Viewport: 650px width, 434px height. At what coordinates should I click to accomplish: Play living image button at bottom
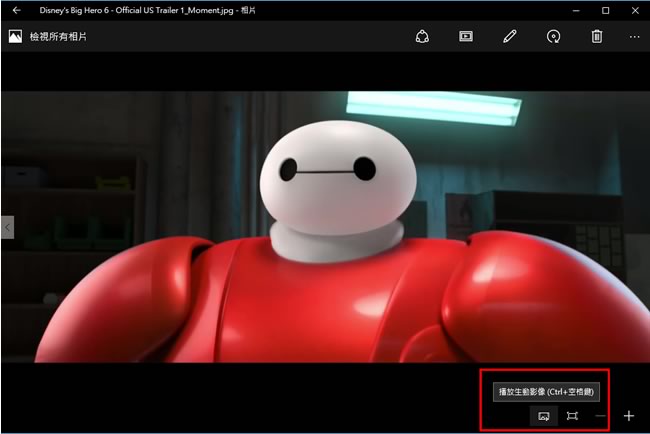[543, 416]
